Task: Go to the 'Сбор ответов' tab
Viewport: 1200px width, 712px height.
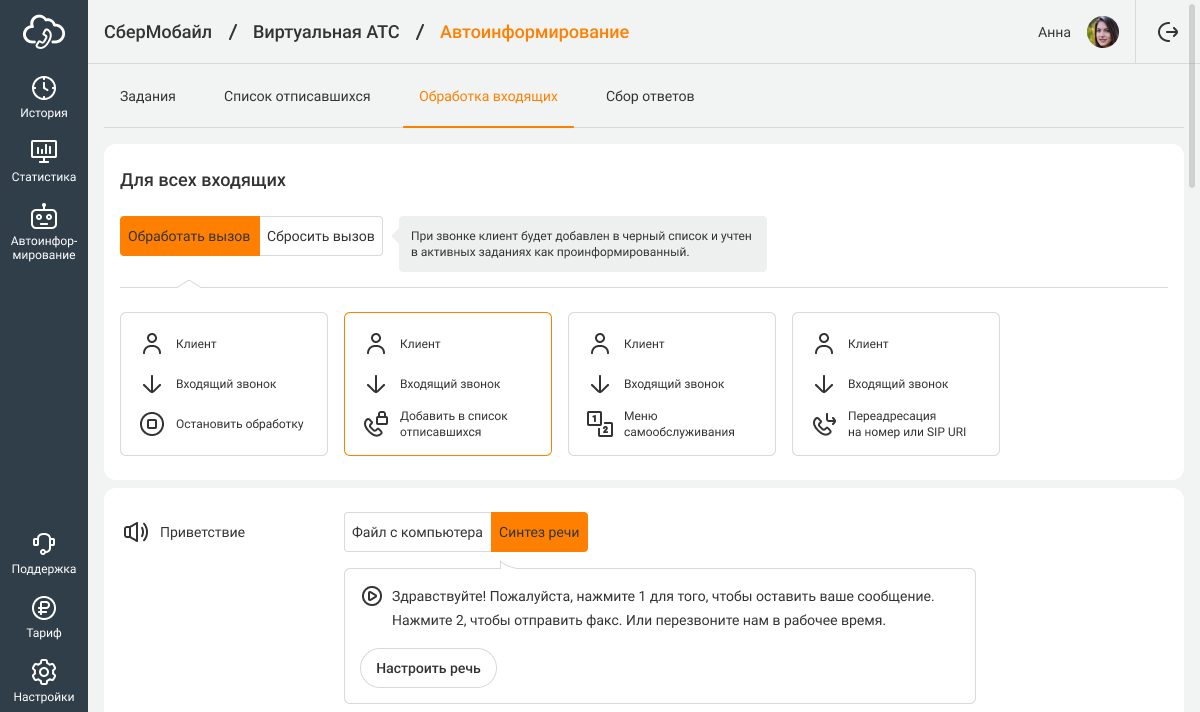Action: point(650,97)
